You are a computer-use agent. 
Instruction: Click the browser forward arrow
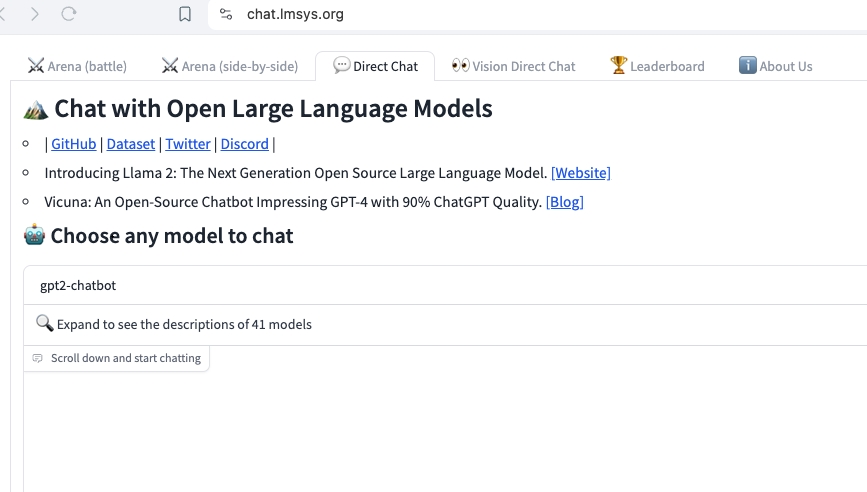(35, 14)
